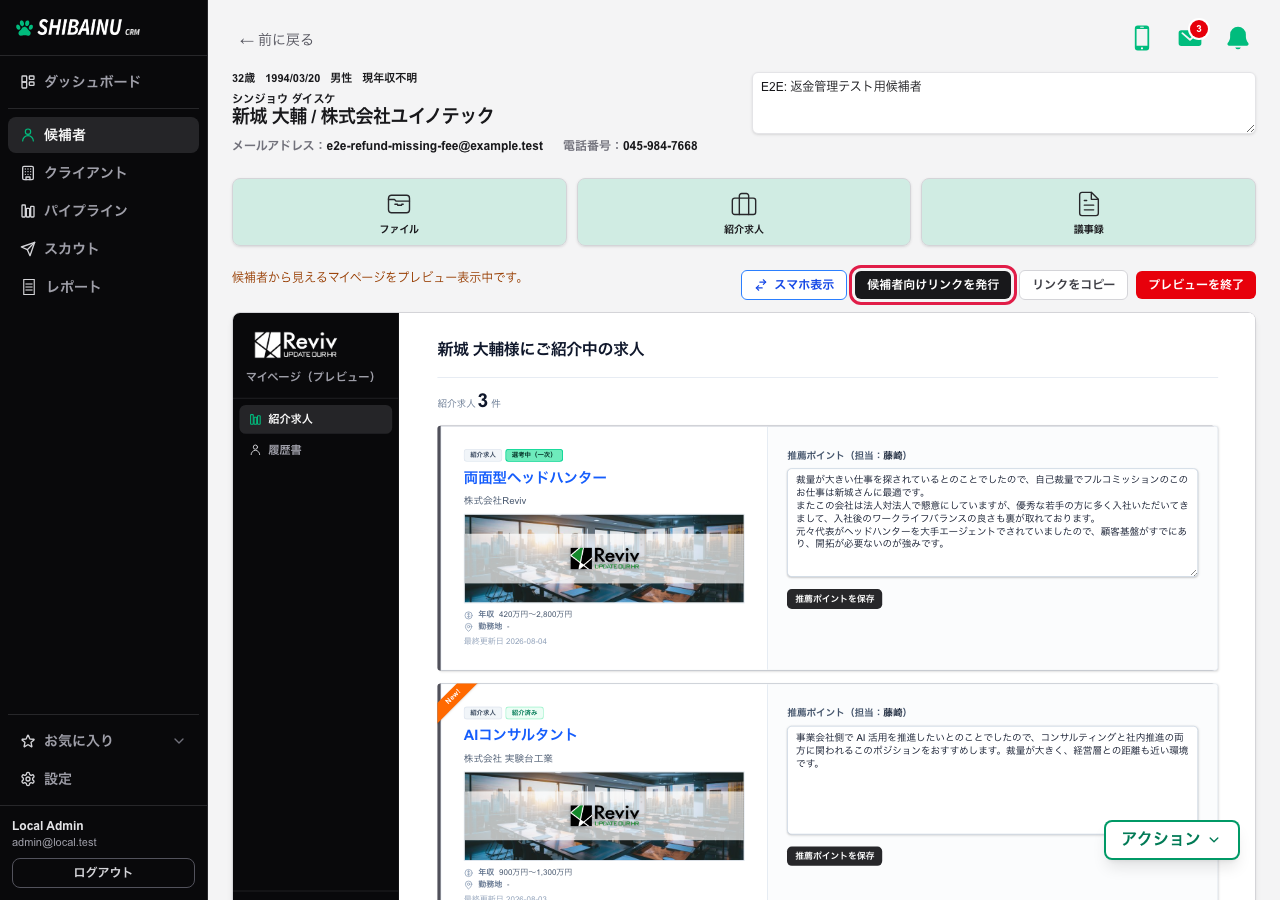Click the AIコンサルタント job image
This screenshot has height=900, width=1280.
point(604,816)
